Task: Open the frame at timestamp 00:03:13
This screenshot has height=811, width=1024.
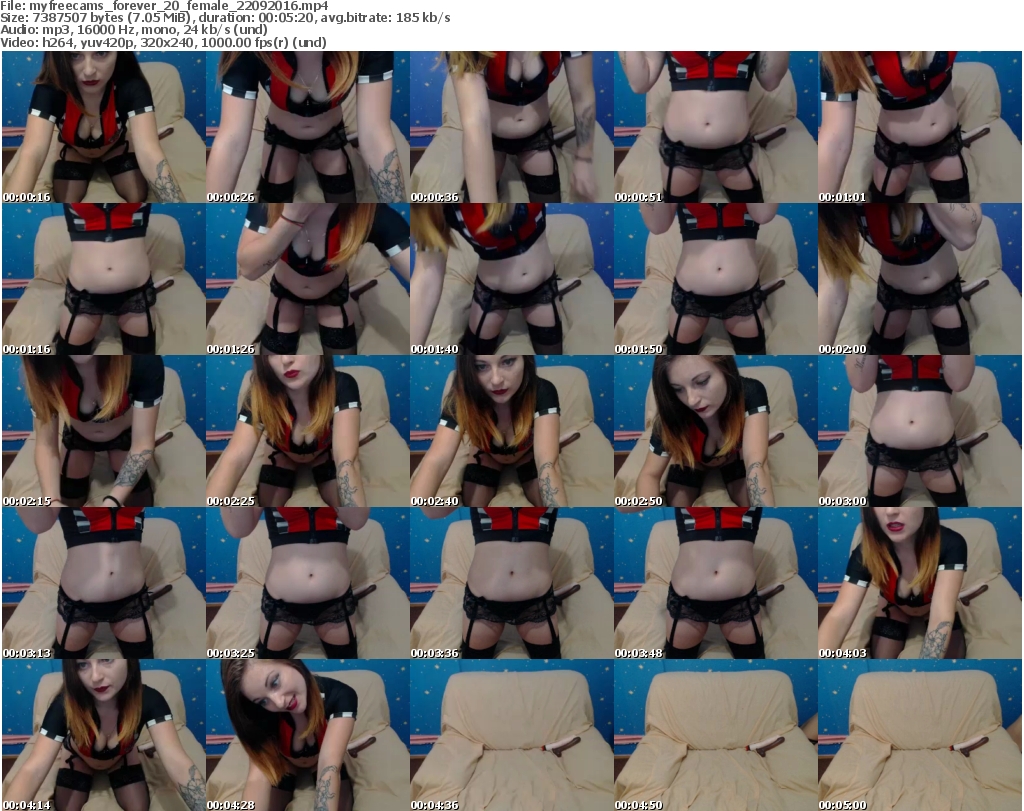Action: point(103,583)
